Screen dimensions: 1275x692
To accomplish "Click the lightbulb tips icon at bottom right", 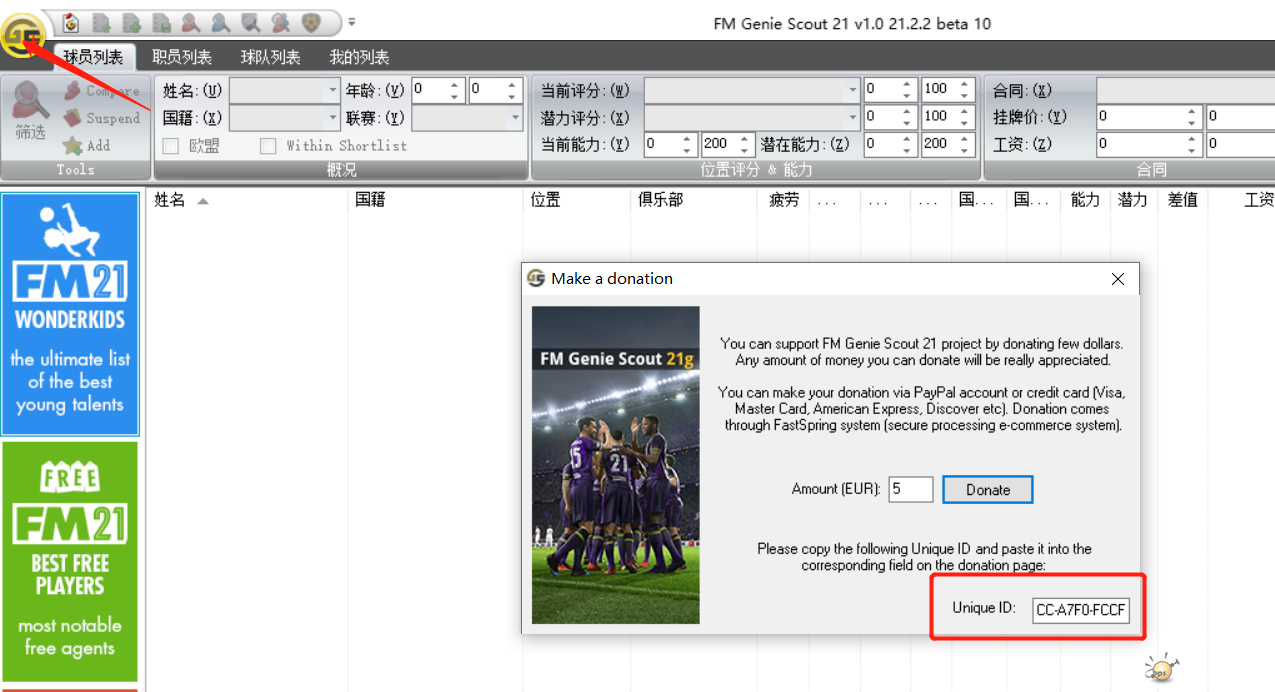I will 1161,669.
